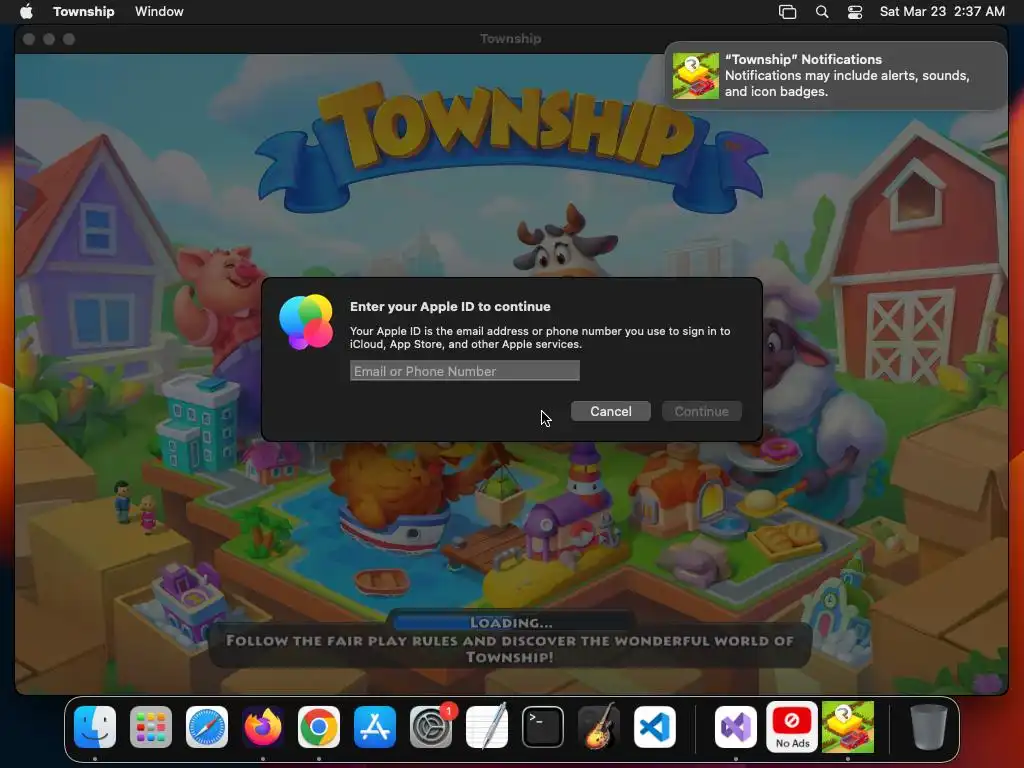This screenshot has height=768, width=1024.
Task: Launch Firefox from the dock
Action: (263, 727)
